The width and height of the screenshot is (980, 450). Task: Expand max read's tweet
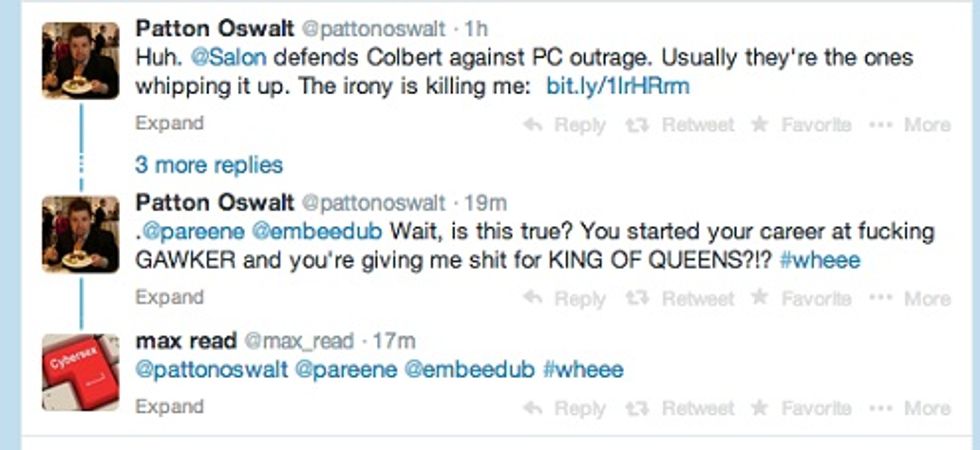pyautogui.click(x=169, y=407)
